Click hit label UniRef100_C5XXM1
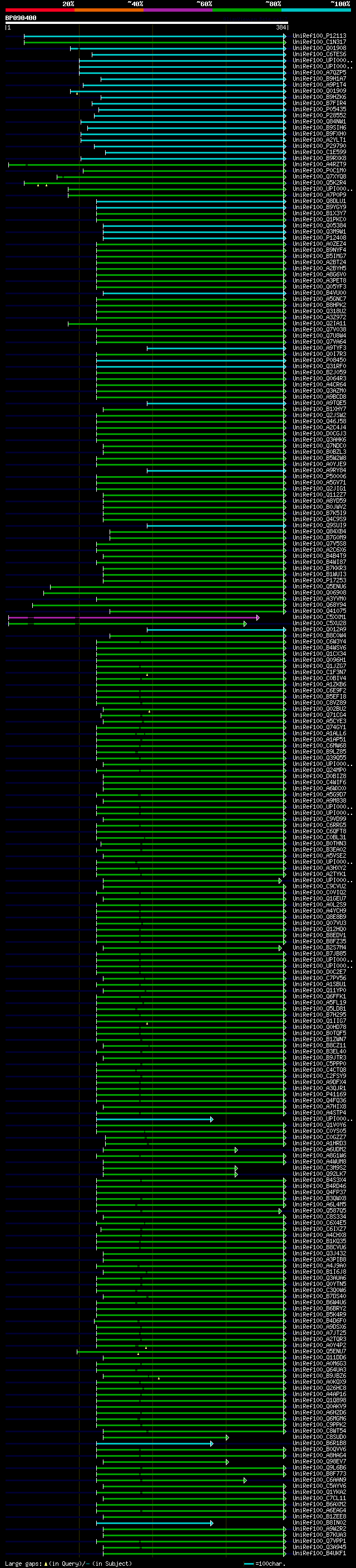 point(319,617)
